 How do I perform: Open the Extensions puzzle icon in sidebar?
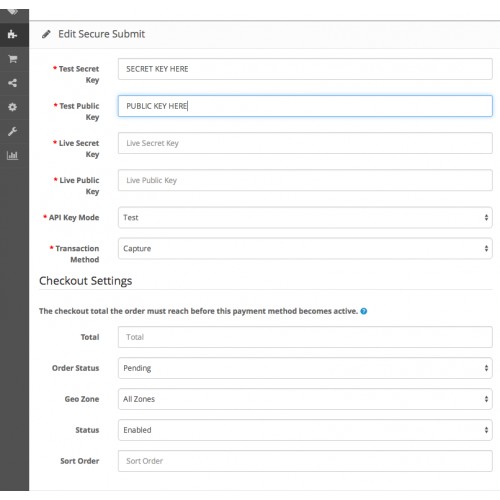click(12, 34)
